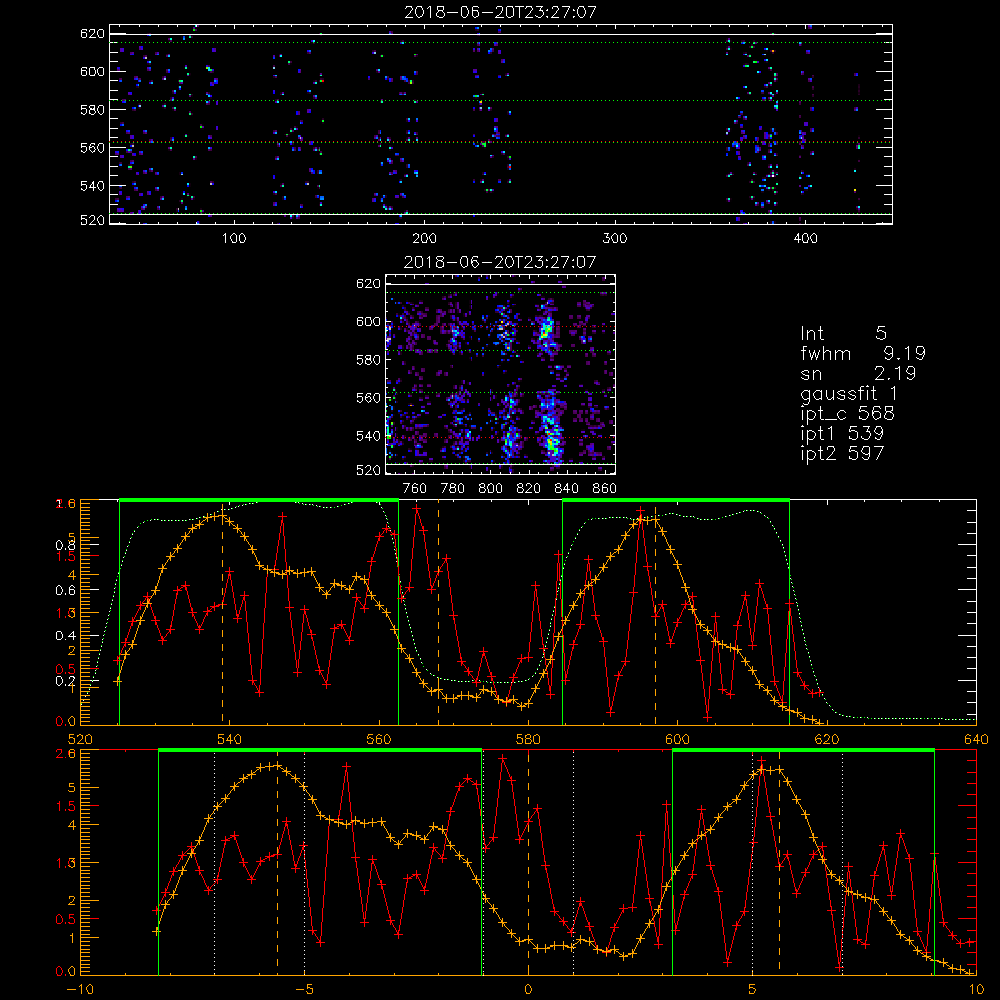Click the right green bar atop the bottom plot
The image size is (1000, 1000).
[804, 751]
